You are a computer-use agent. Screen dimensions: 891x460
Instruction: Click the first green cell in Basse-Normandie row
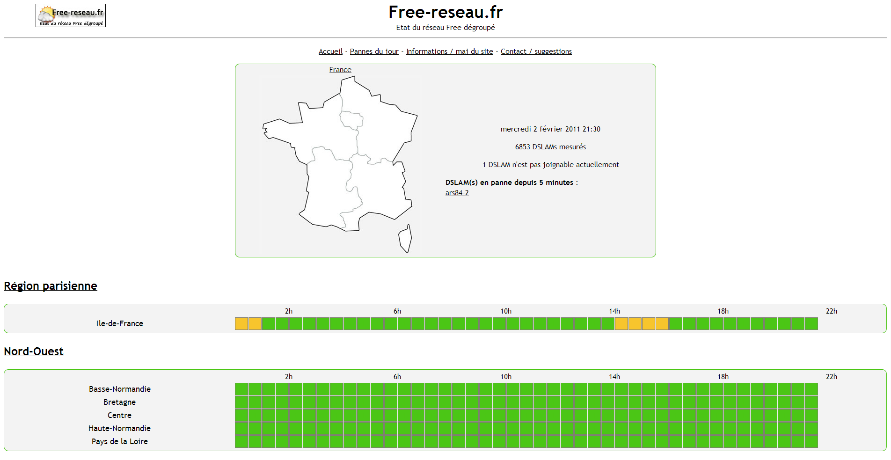coord(242,389)
